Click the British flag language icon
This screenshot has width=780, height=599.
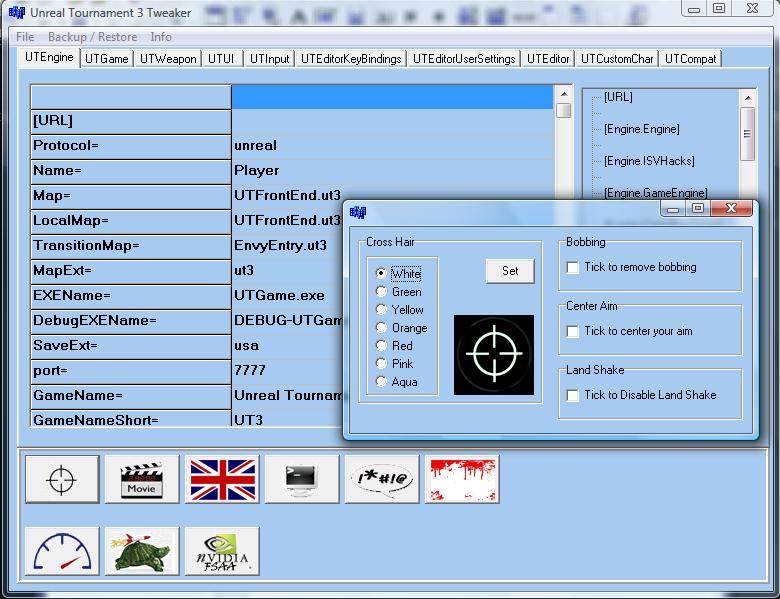coord(222,479)
